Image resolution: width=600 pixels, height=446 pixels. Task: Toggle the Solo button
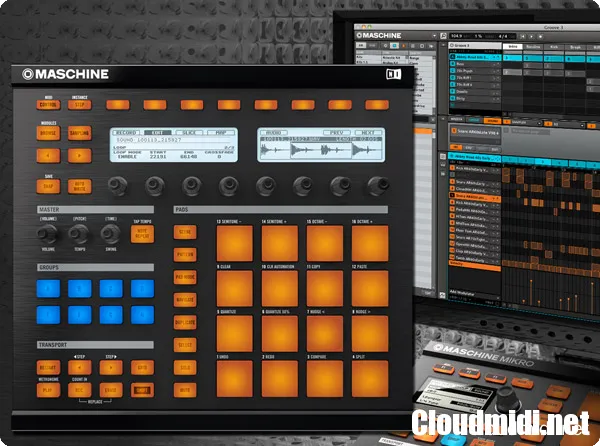click(x=185, y=366)
